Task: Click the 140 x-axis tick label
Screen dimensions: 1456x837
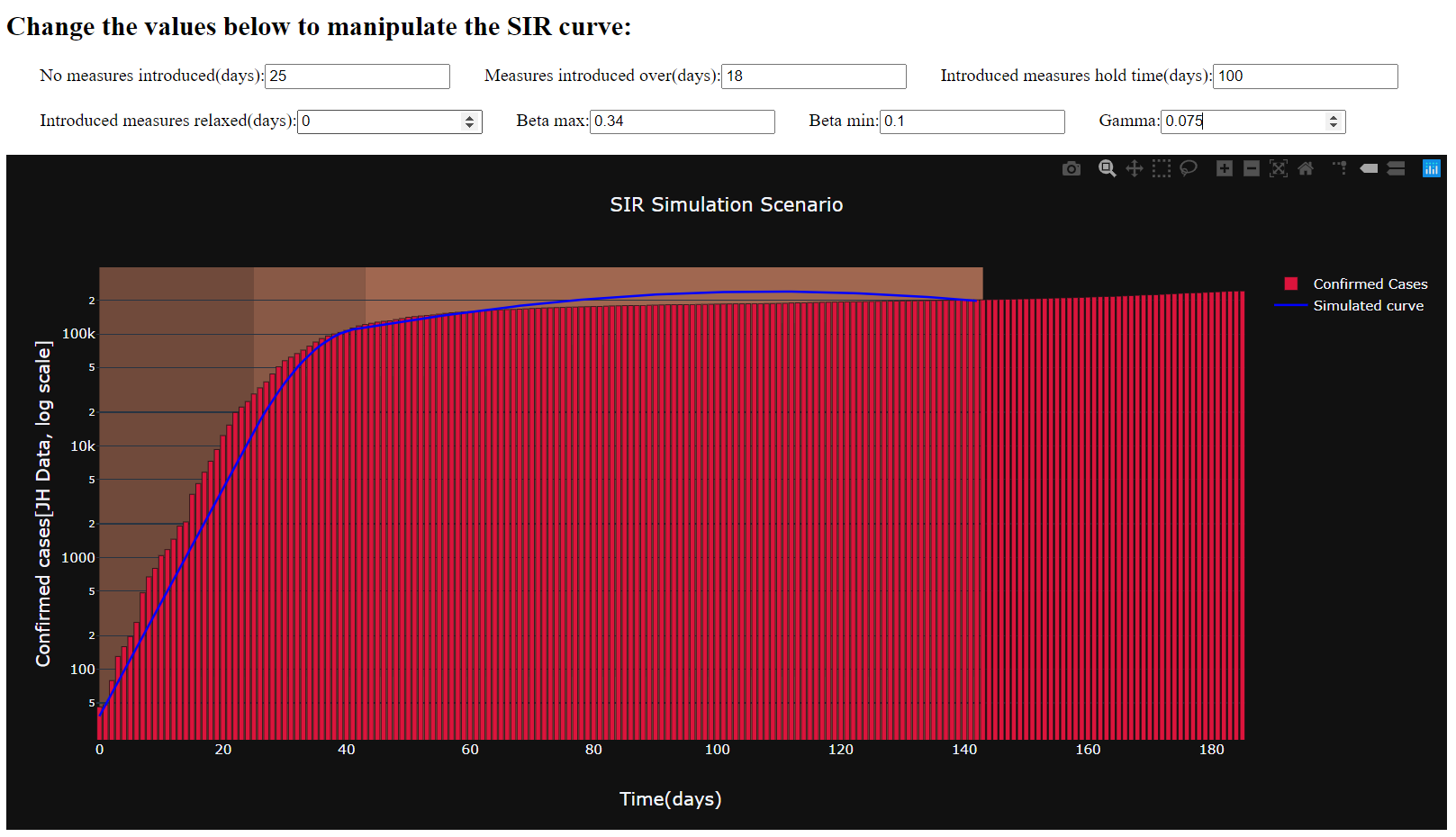Action: [964, 750]
